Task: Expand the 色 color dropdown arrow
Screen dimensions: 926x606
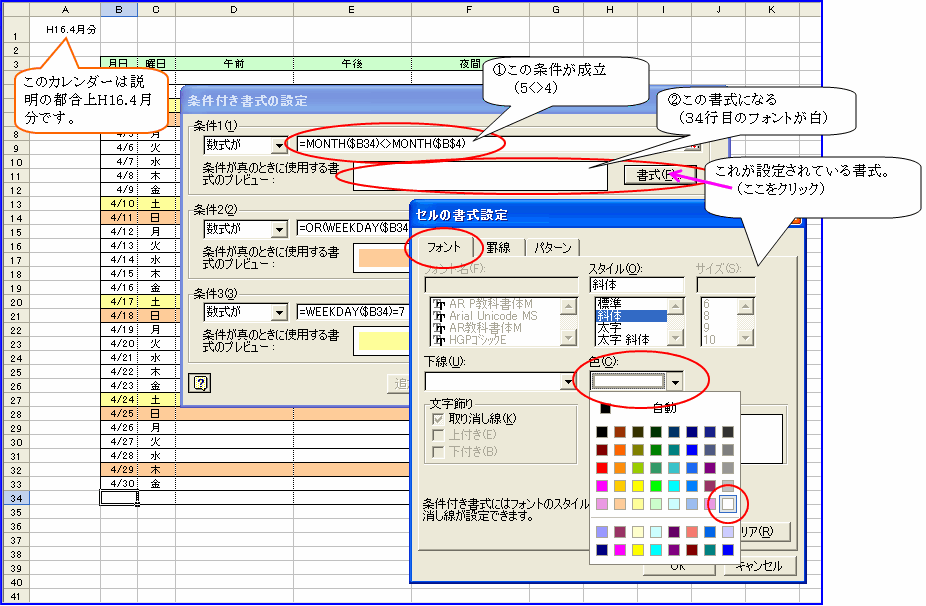Action: click(x=677, y=381)
